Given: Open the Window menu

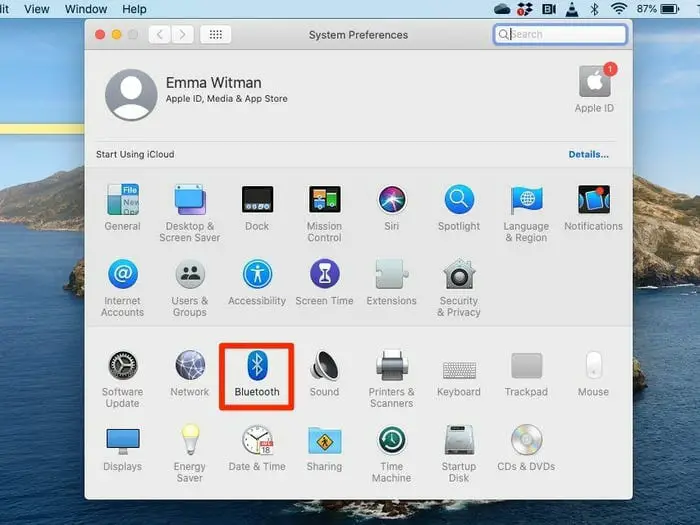Looking at the screenshot, I should (x=86, y=9).
